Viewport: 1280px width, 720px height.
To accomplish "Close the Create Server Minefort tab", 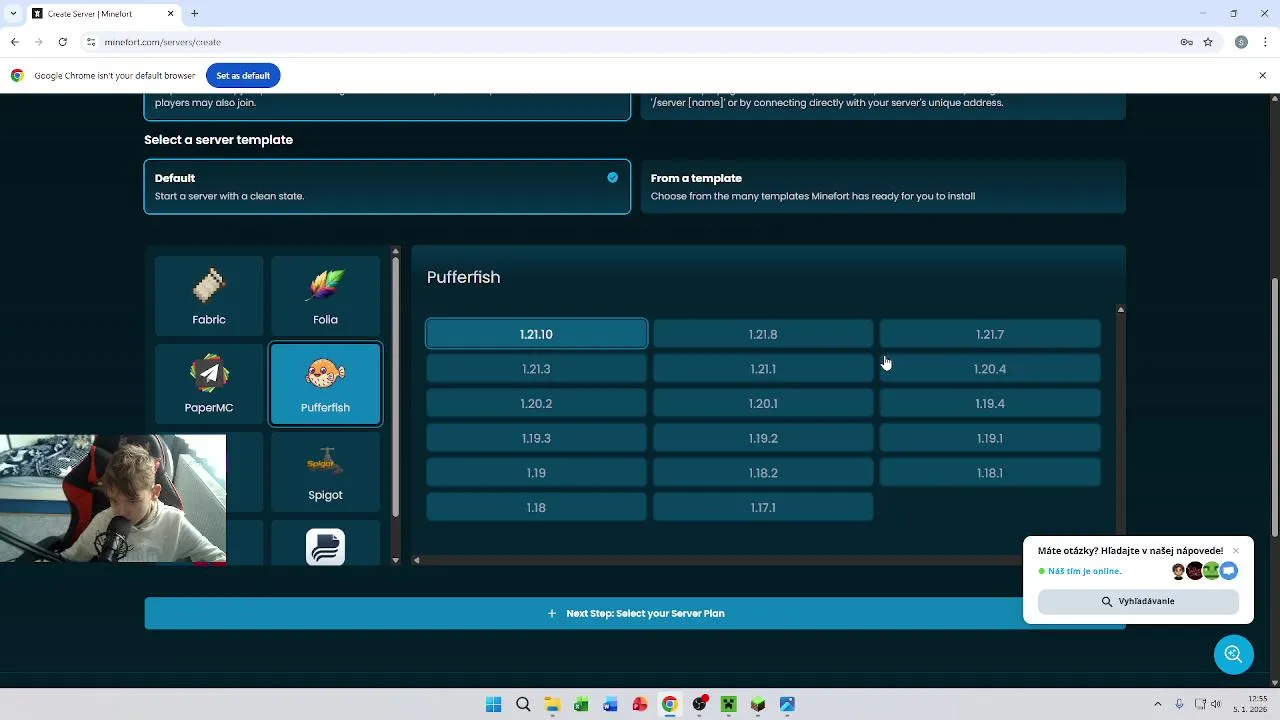I will click(x=170, y=14).
